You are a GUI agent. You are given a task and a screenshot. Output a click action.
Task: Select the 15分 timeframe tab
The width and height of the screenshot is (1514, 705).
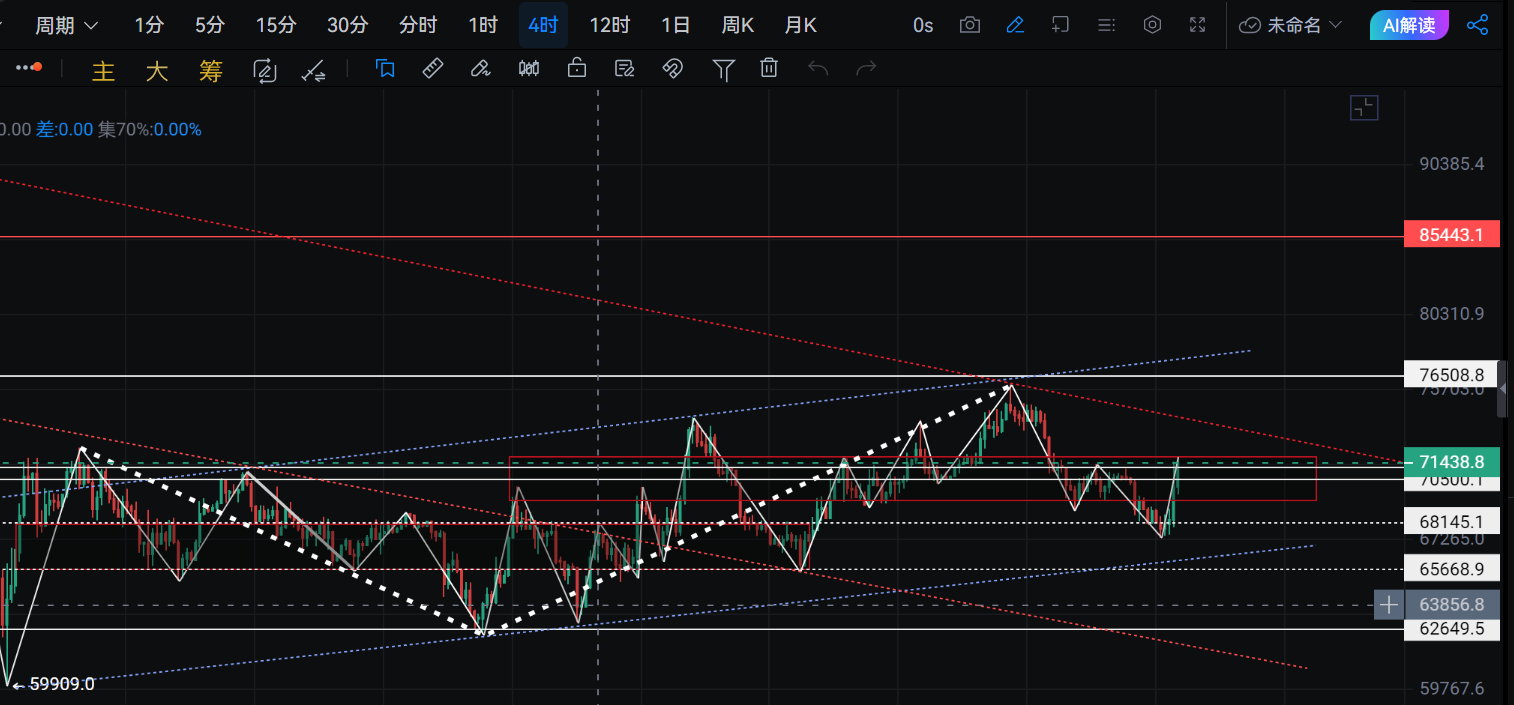(275, 25)
